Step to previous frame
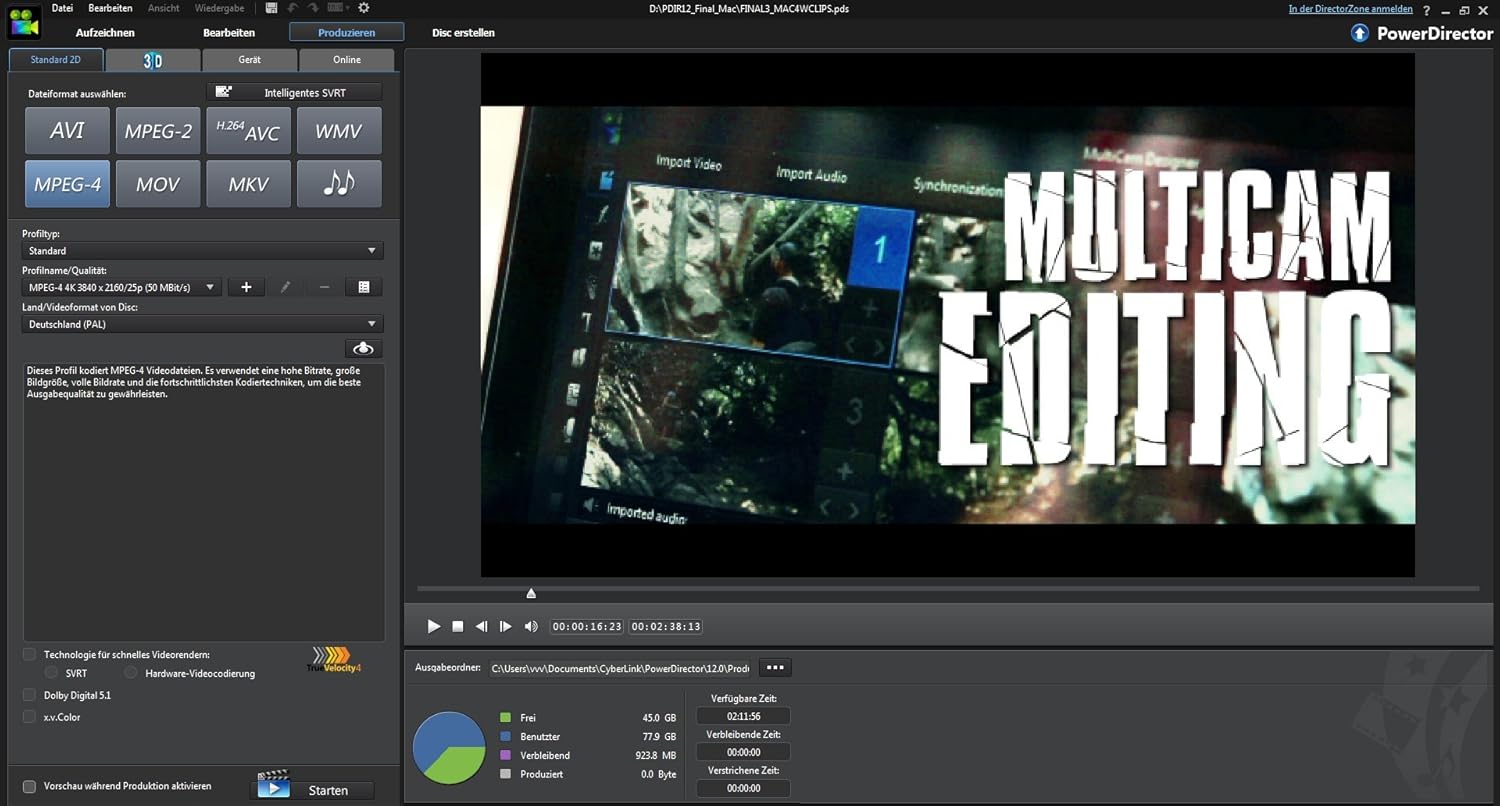This screenshot has width=1500, height=806. point(481,626)
